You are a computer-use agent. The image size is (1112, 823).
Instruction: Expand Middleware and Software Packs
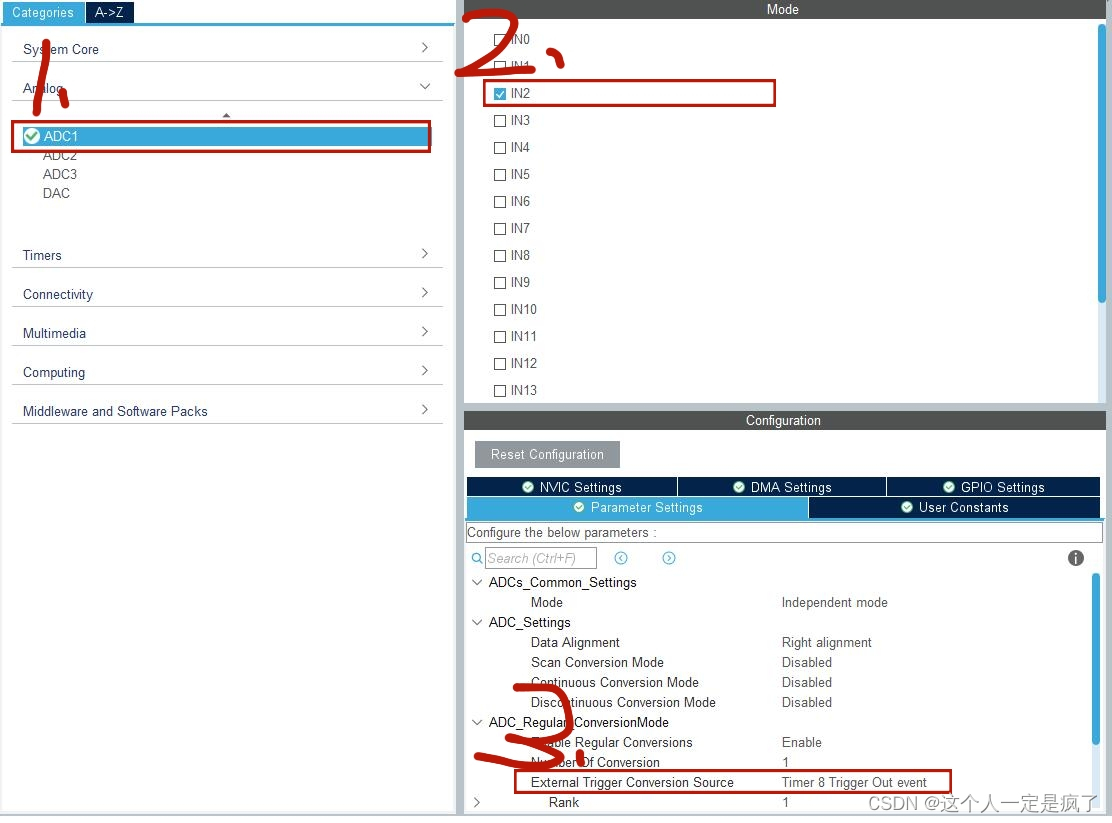click(x=425, y=409)
